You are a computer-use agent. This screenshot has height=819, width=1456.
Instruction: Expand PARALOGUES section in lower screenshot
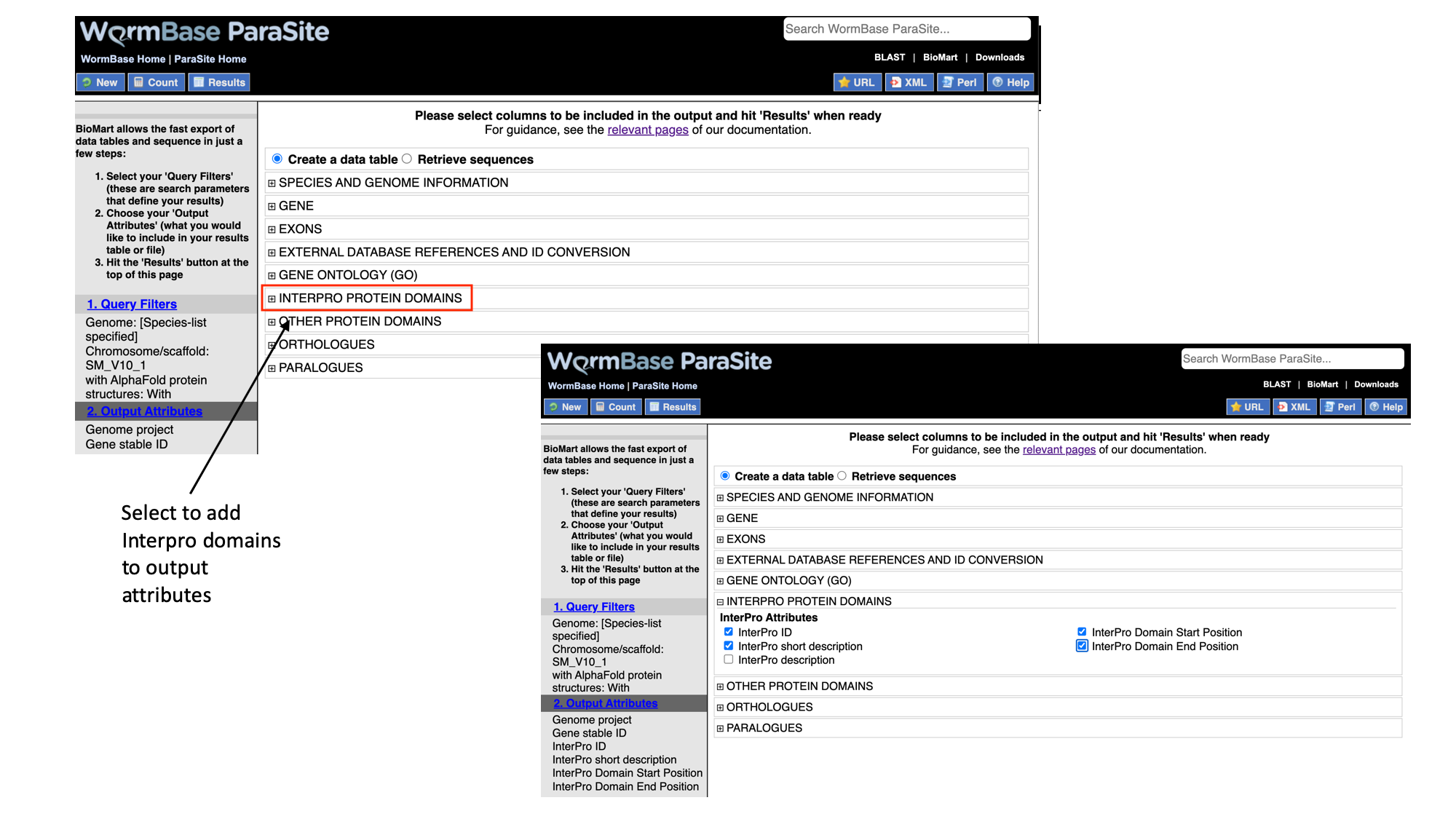click(x=720, y=728)
